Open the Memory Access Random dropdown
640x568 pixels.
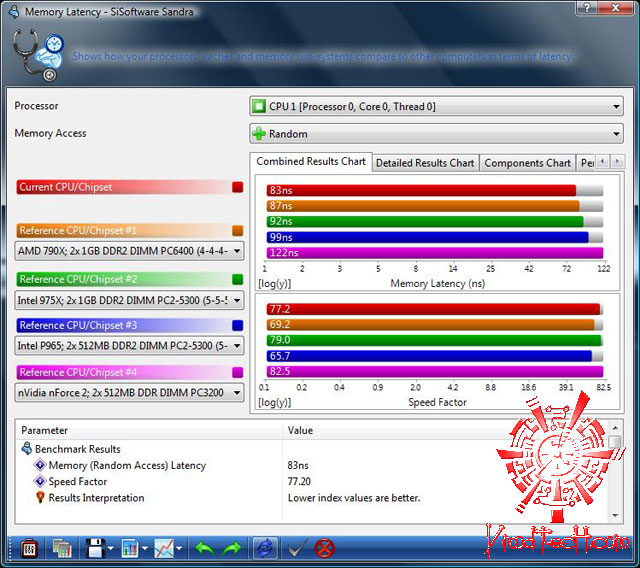[436, 134]
